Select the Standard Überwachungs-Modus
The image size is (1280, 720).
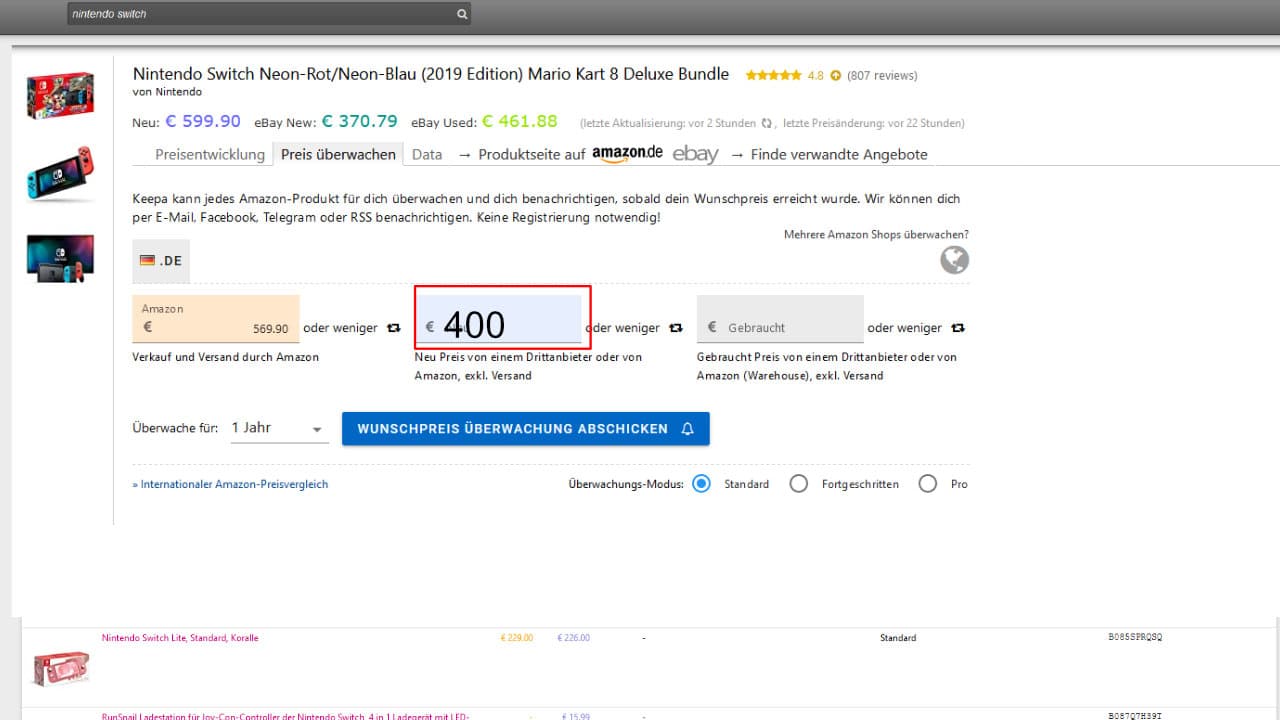click(x=702, y=484)
